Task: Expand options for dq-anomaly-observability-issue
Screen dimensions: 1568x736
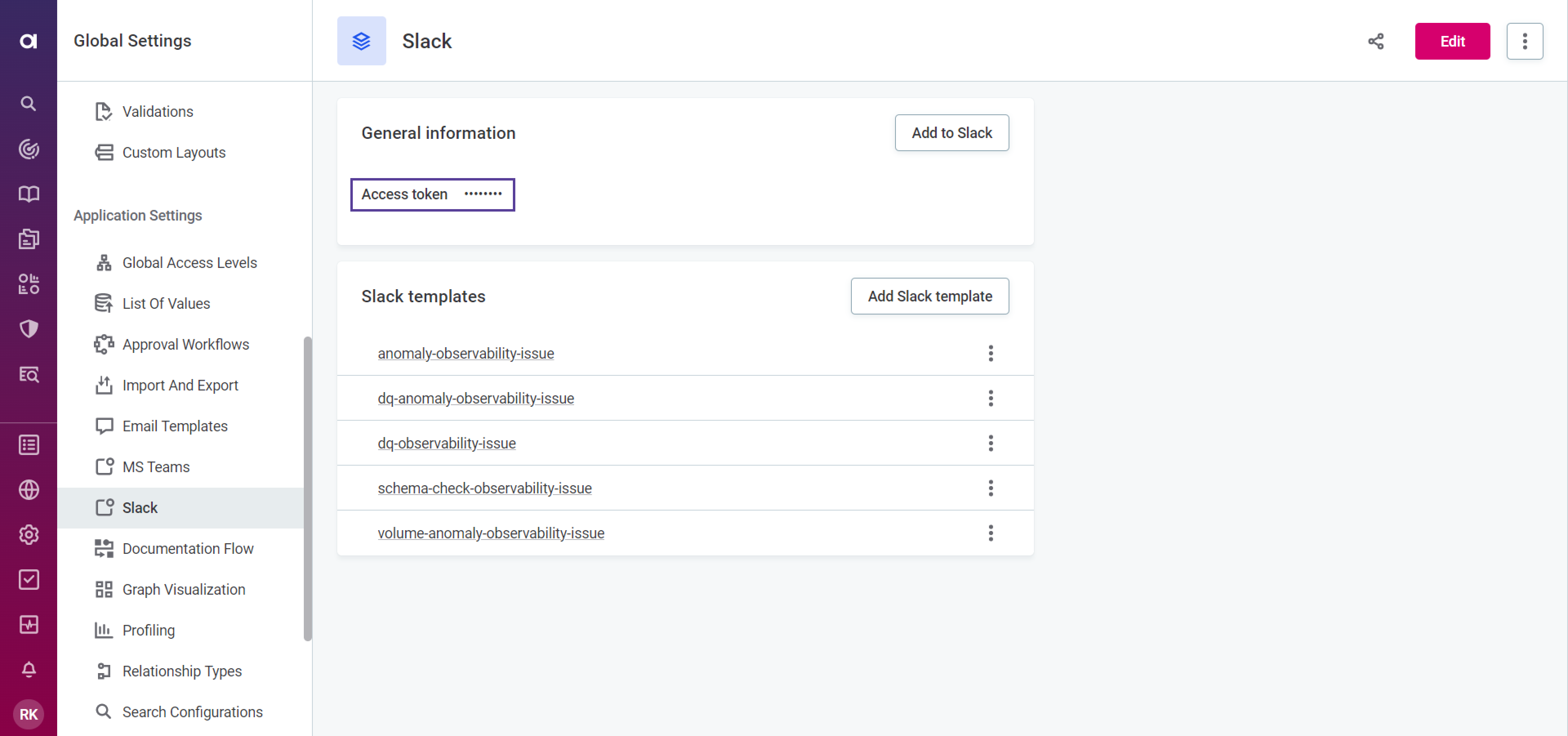Action: point(991,397)
